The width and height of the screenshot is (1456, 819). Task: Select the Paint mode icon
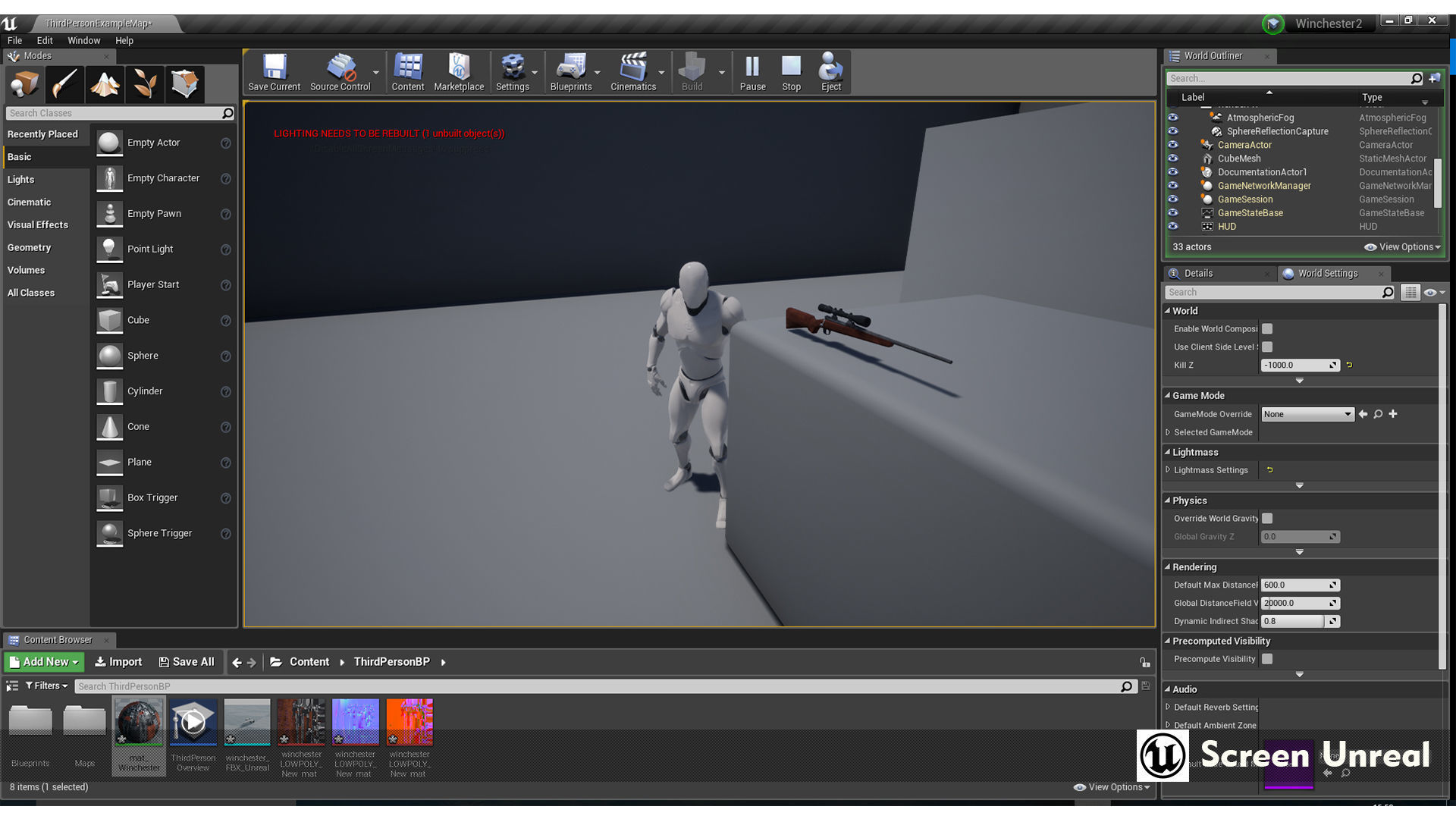pyautogui.click(x=64, y=84)
